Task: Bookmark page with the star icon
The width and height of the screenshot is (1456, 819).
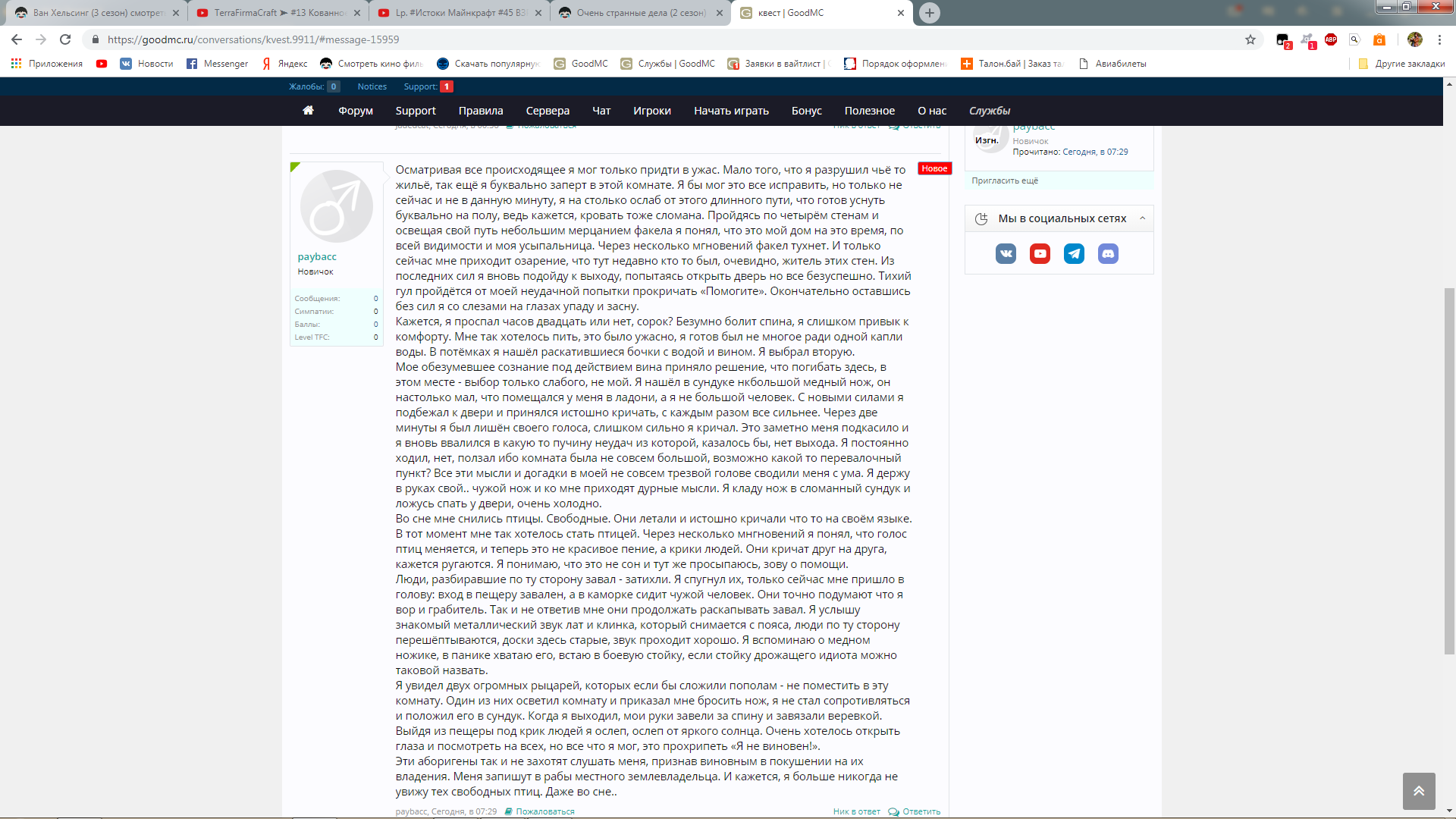Action: point(1250,39)
